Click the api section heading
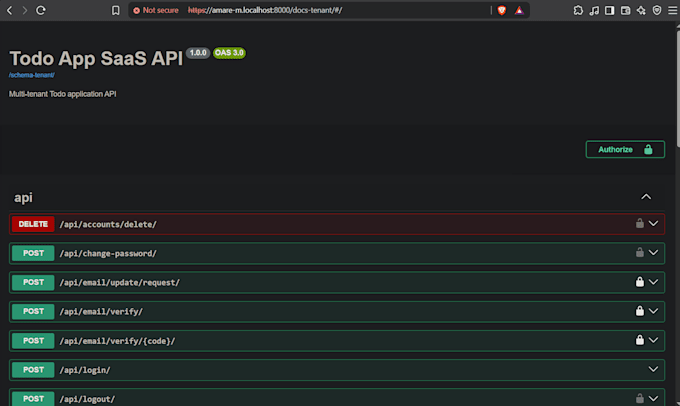This screenshot has height=406, width=680. click(x=23, y=197)
